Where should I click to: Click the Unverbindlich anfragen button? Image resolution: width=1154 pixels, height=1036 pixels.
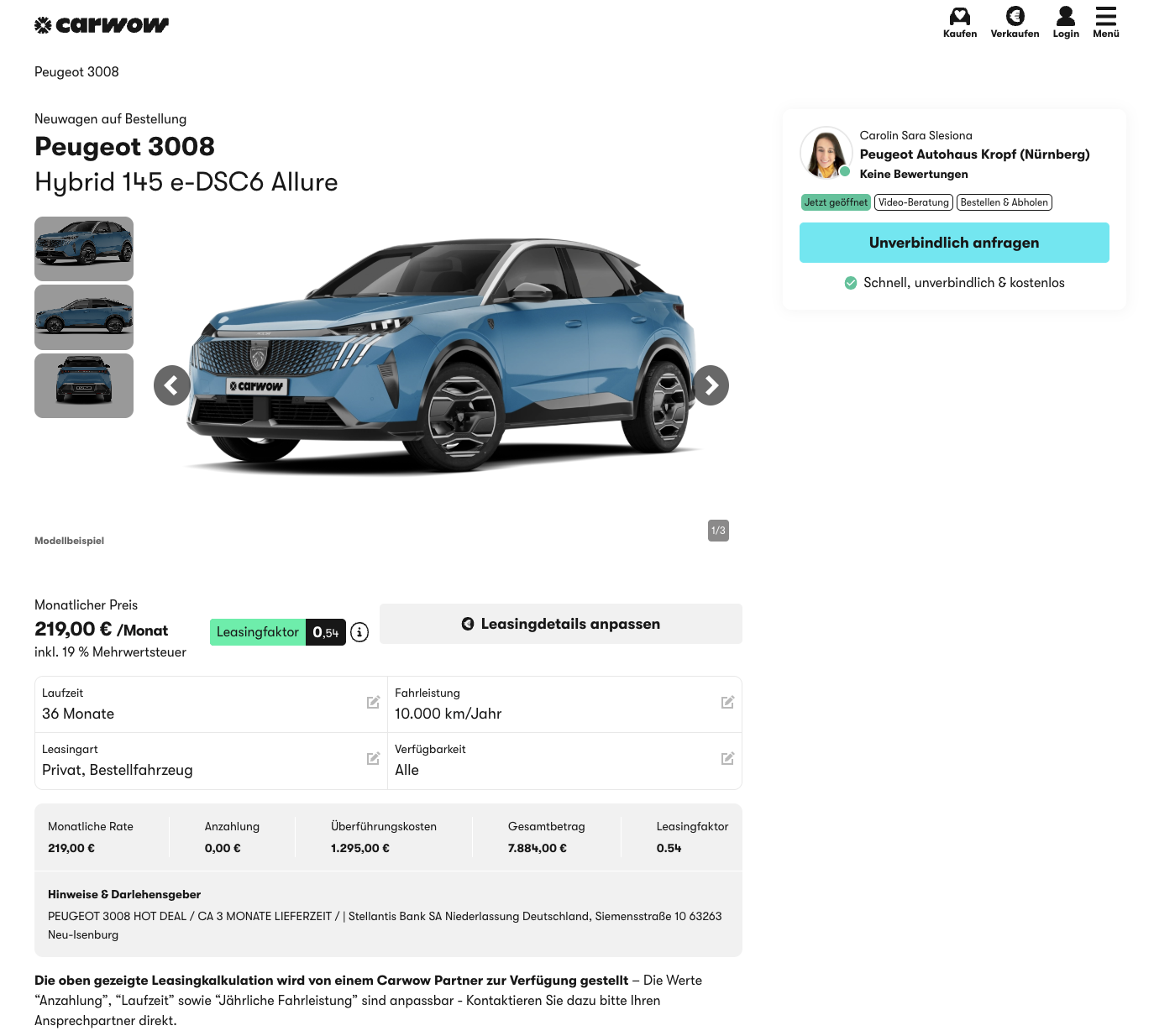click(x=953, y=243)
